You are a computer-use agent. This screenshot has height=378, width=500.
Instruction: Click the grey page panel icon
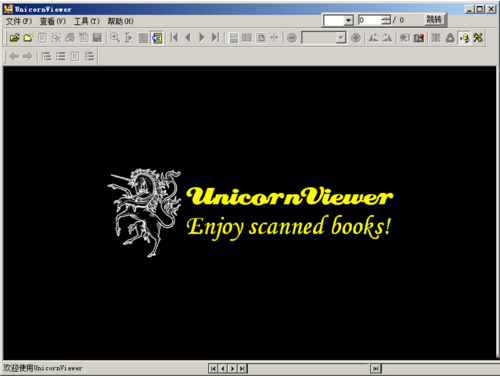pos(143,38)
